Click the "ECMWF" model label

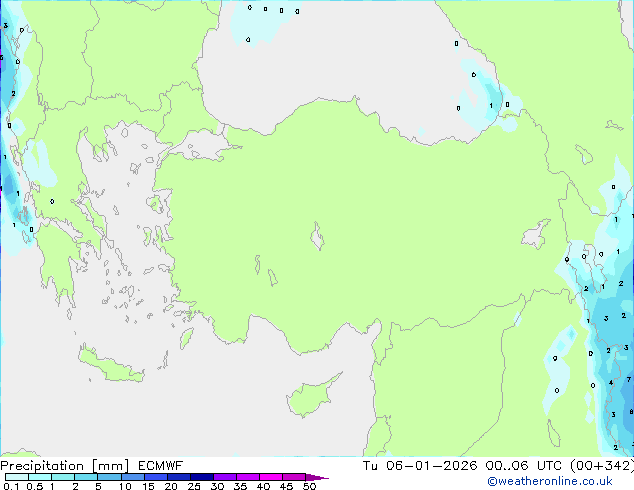click(x=161, y=466)
